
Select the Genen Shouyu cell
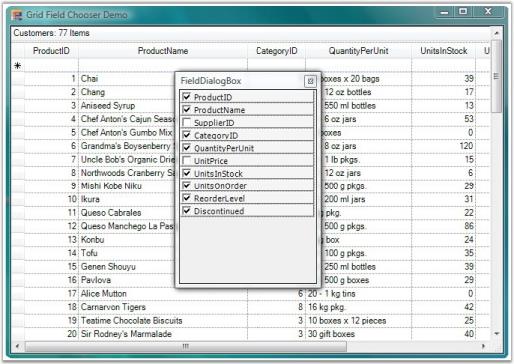[x=127, y=267]
